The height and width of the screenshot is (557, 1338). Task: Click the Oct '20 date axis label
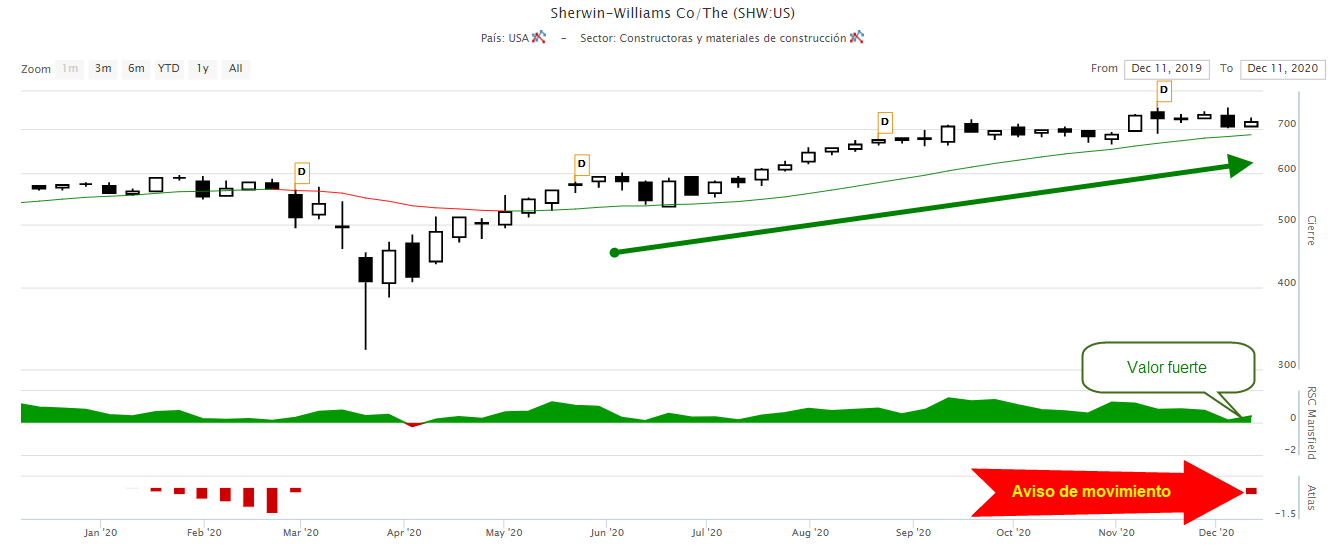click(x=1013, y=533)
